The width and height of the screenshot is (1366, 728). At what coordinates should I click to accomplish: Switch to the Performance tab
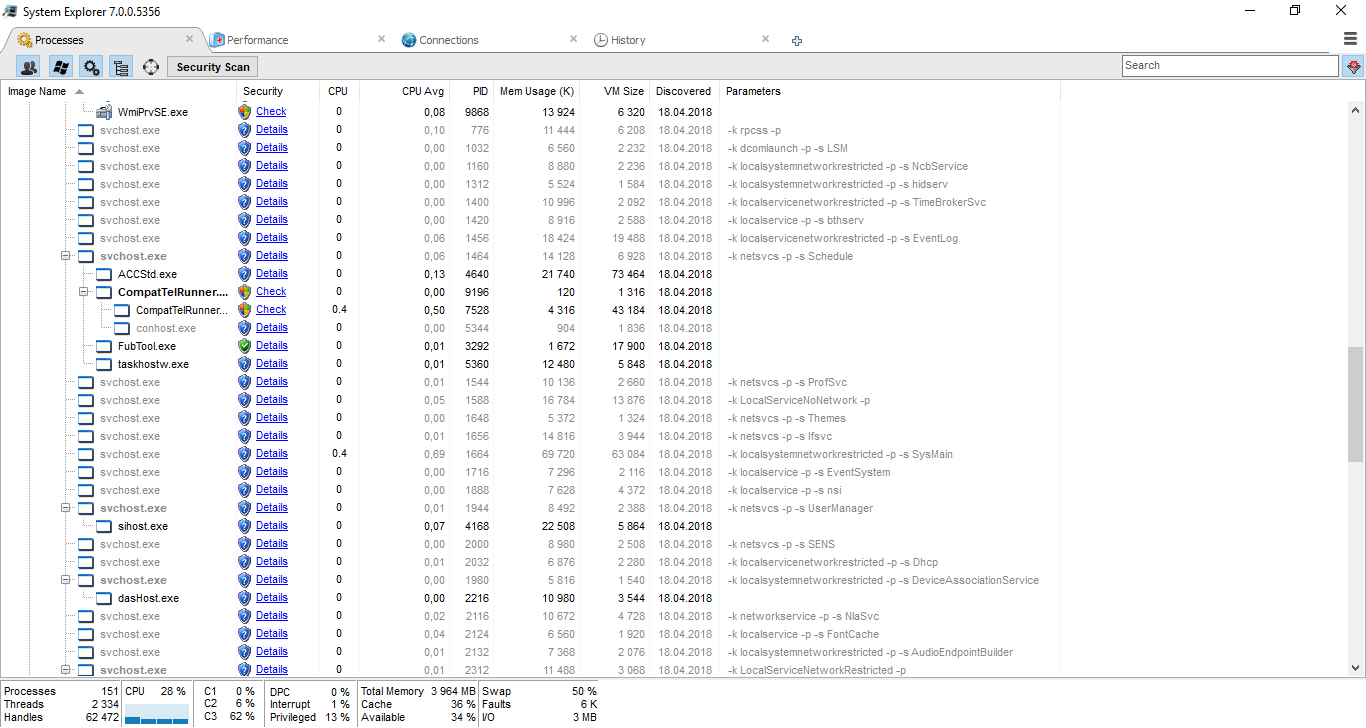(257, 40)
